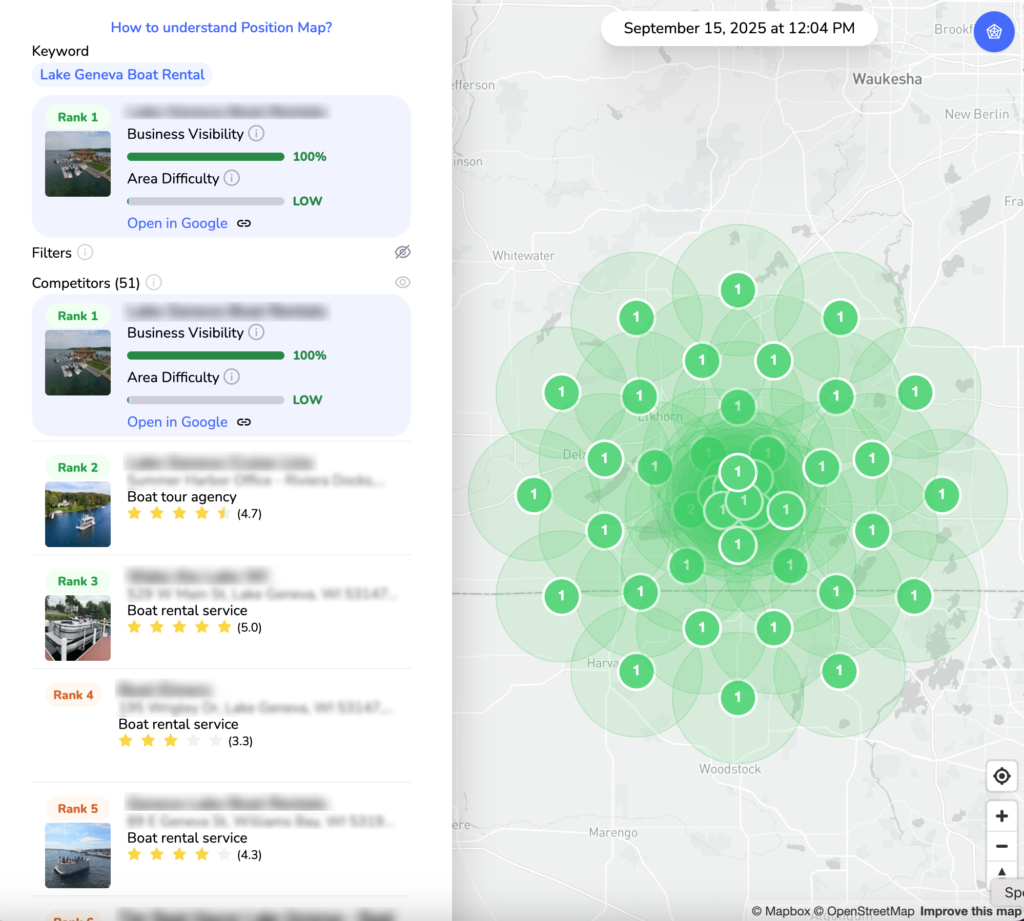
Task: Click "Improve this map" attribution link
Action: pyautogui.click(x=970, y=911)
